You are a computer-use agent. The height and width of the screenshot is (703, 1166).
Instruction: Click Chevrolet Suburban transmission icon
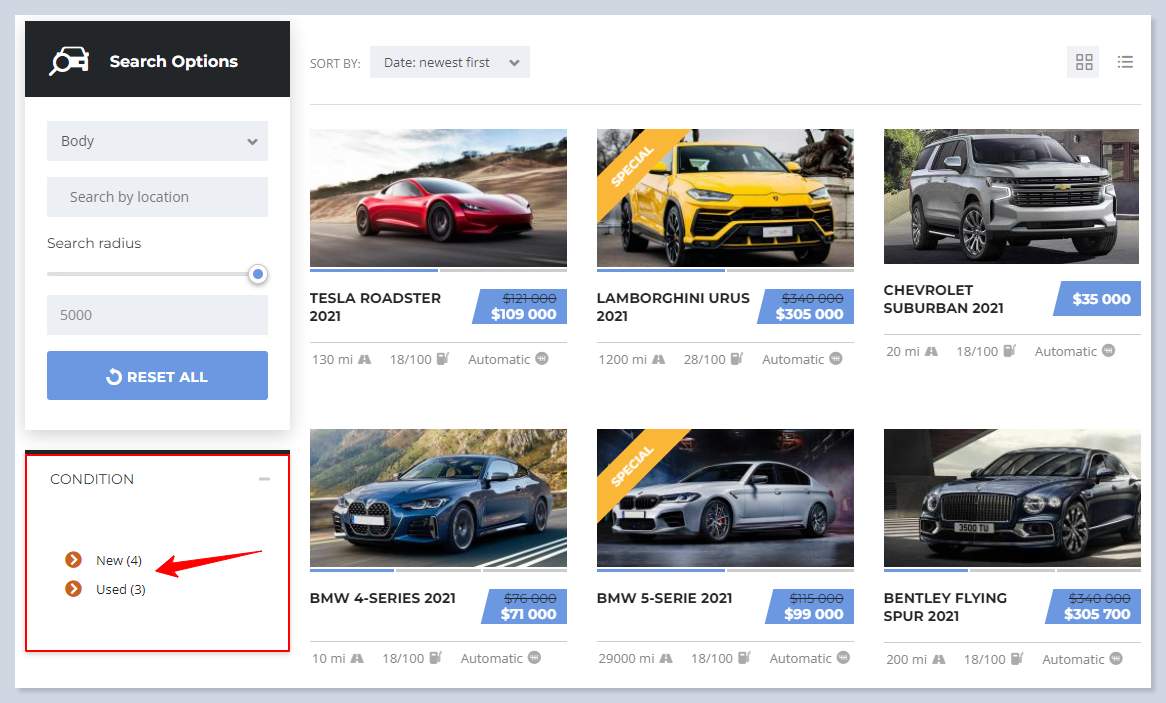coord(1108,351)
